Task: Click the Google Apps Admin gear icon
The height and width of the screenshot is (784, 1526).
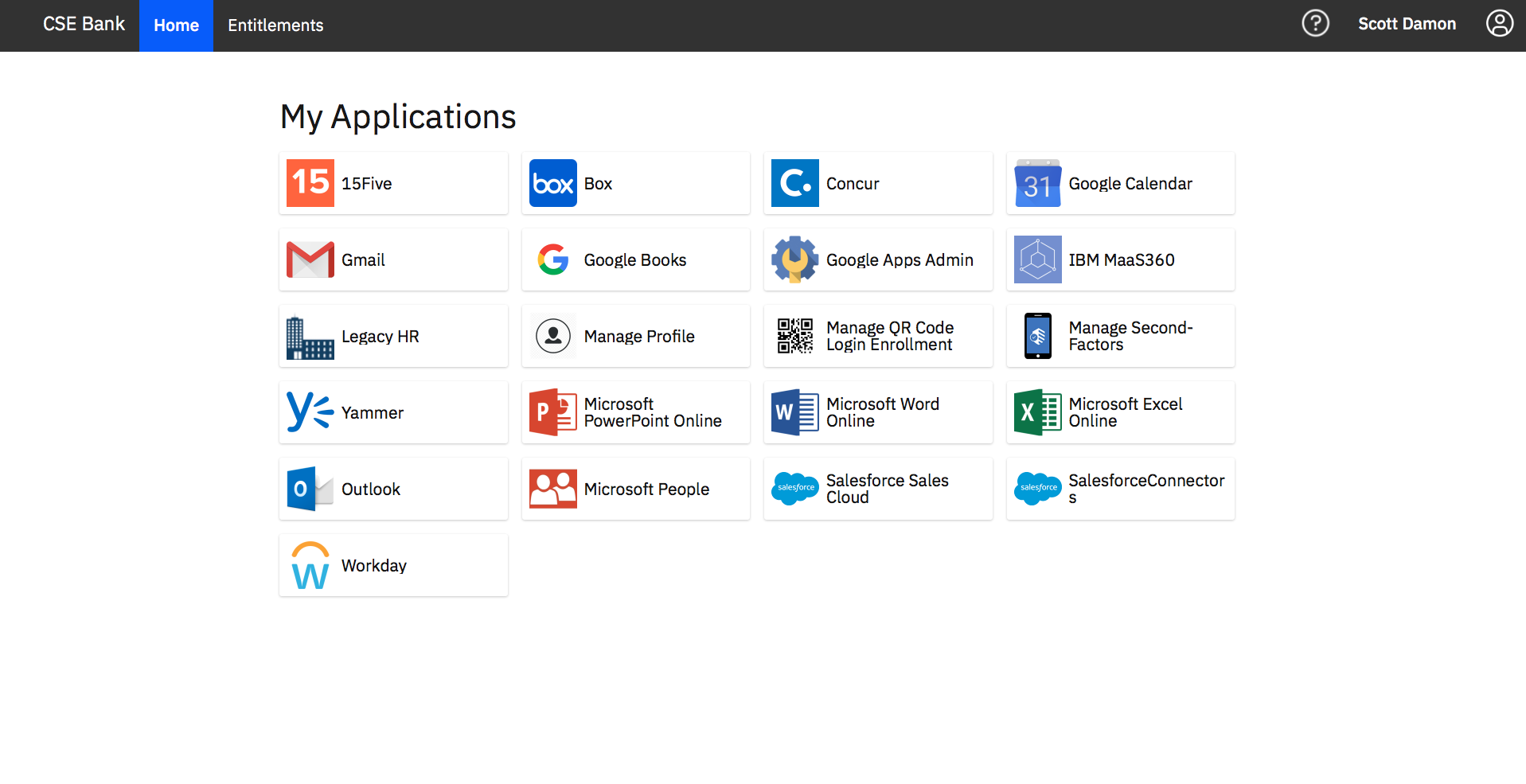Action: click(795, 259)
